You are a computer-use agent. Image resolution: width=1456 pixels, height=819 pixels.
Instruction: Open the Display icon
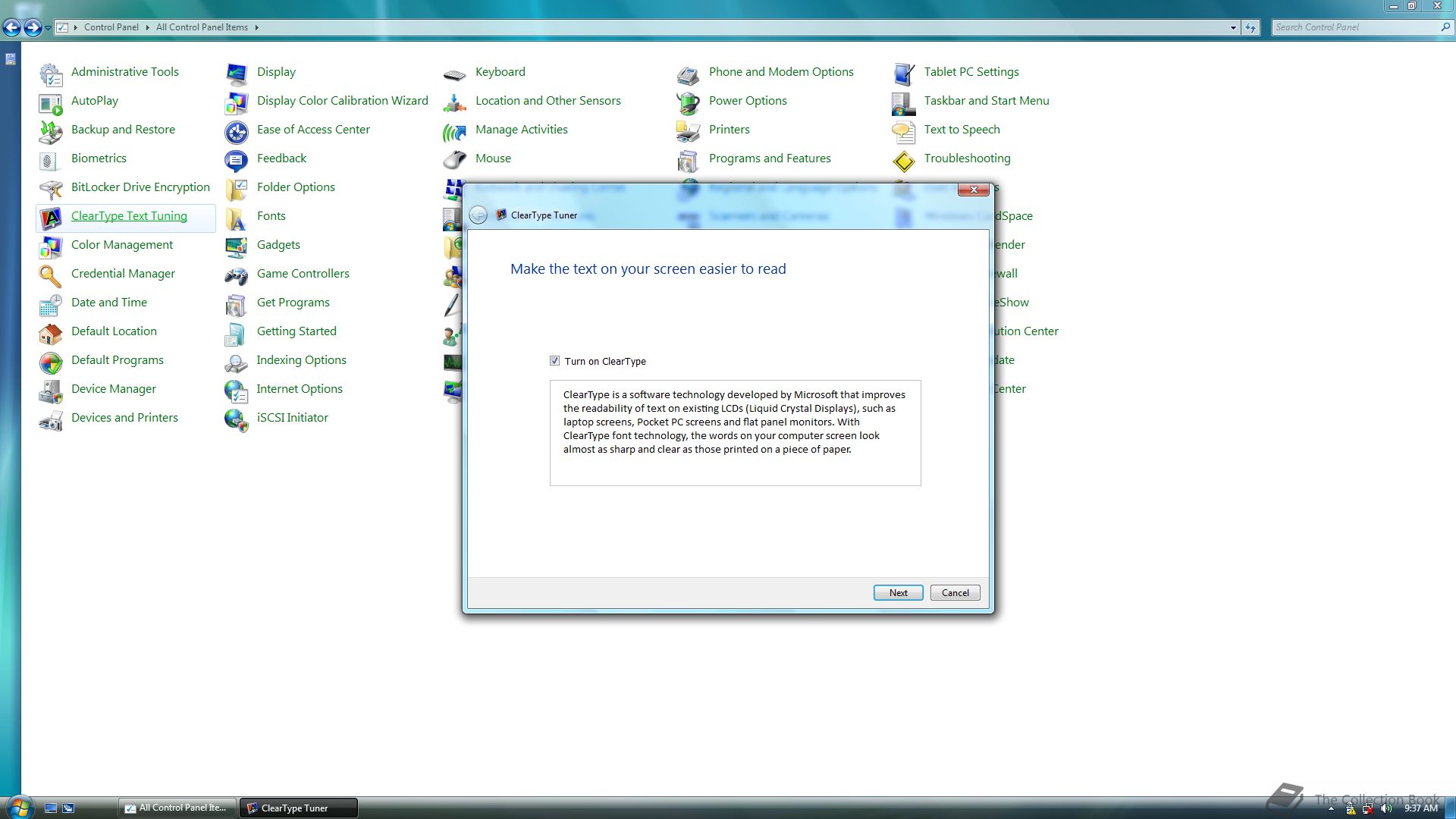[x=237, y=74]
